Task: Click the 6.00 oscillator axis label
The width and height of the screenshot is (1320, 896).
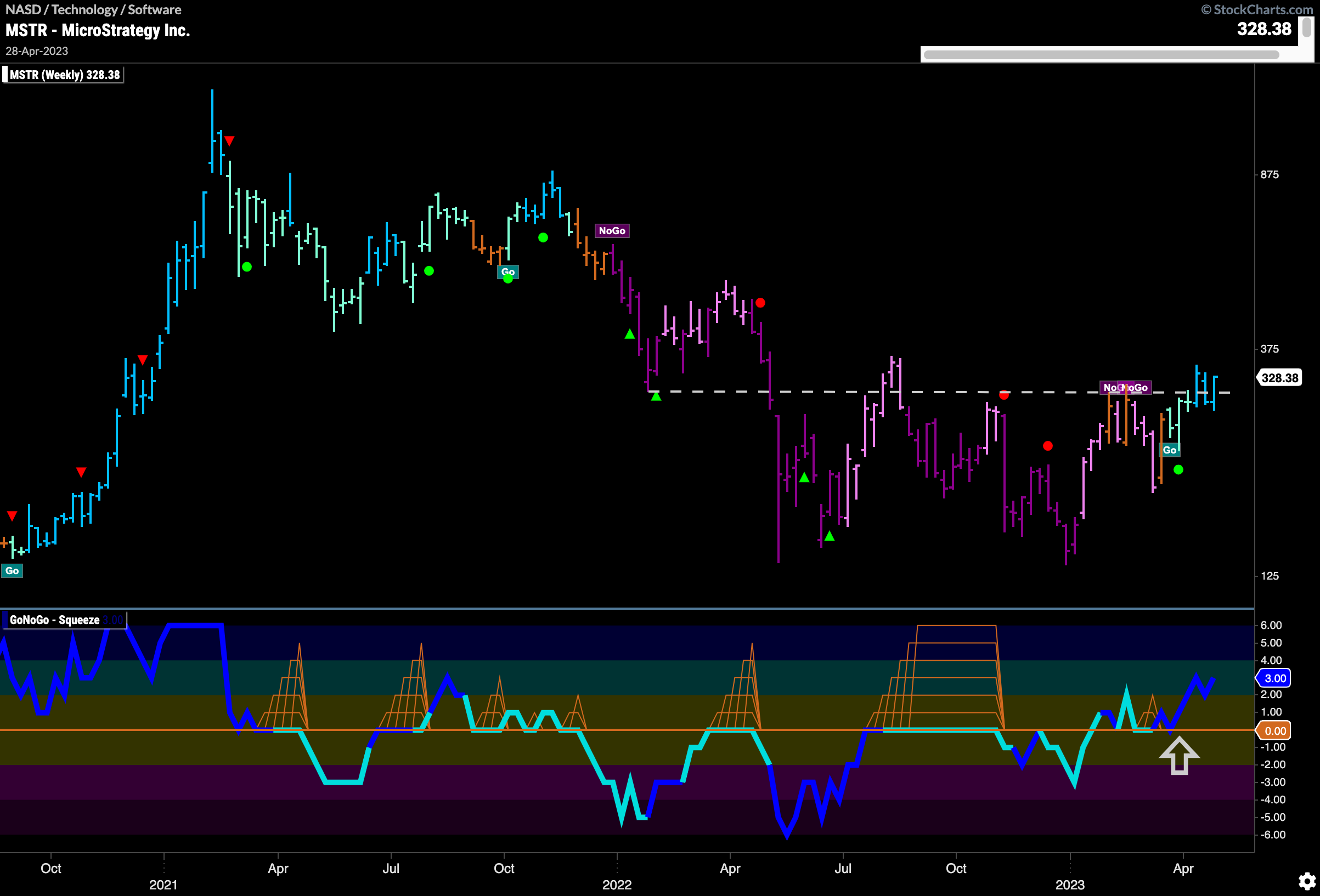Action: pyautogui.click(x=1271, y=625)
